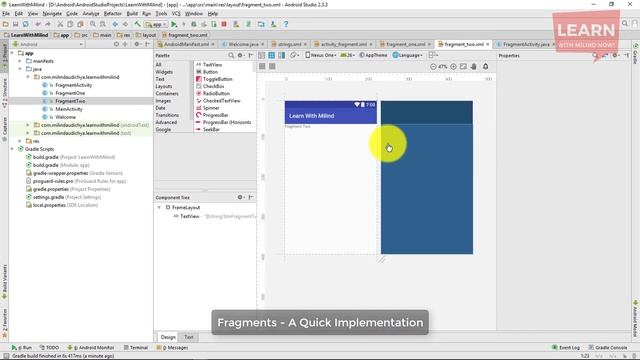640x360 pixels.
Task: Open the Help question mark icon
Action: (x=286, y=24)
